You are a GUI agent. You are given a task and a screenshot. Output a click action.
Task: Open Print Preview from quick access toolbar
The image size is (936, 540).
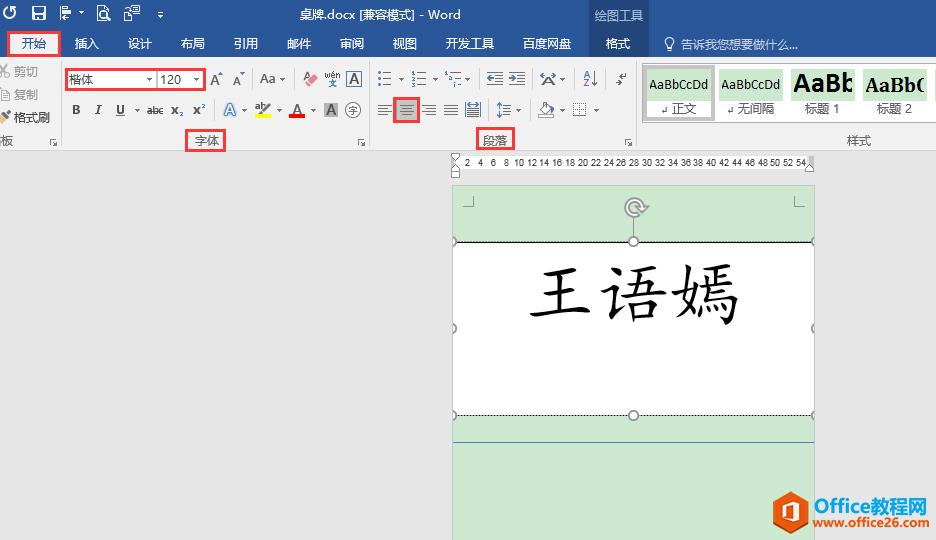pos(103,13)
